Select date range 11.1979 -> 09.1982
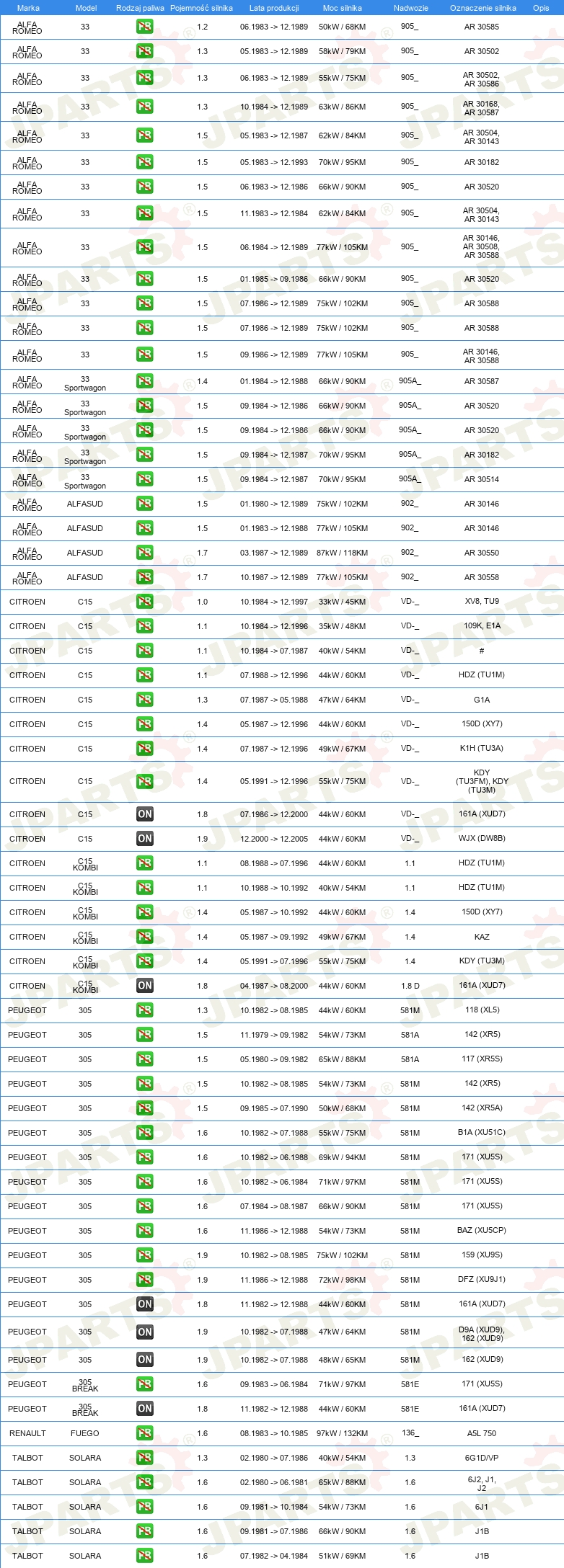Image resolution: width=564 pixels, height=1568 pixels. tap(274, 1035)
